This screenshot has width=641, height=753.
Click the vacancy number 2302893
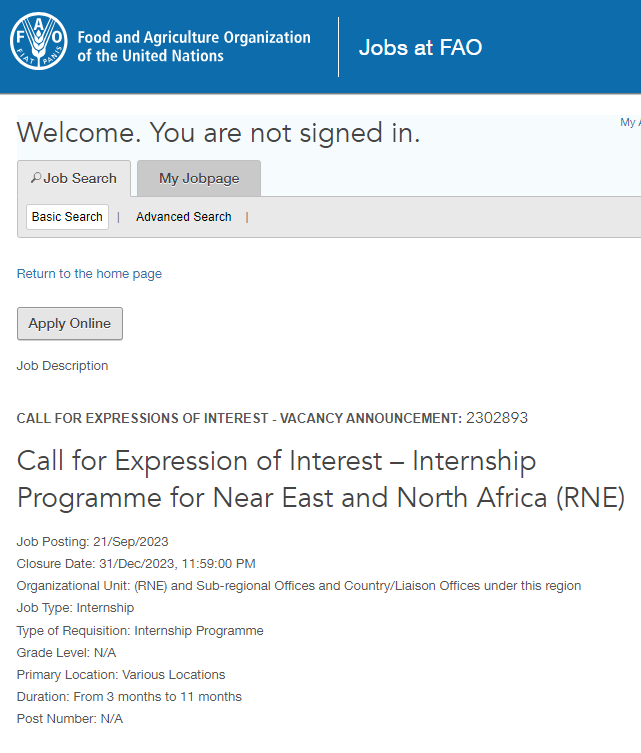tap(497, 418)
